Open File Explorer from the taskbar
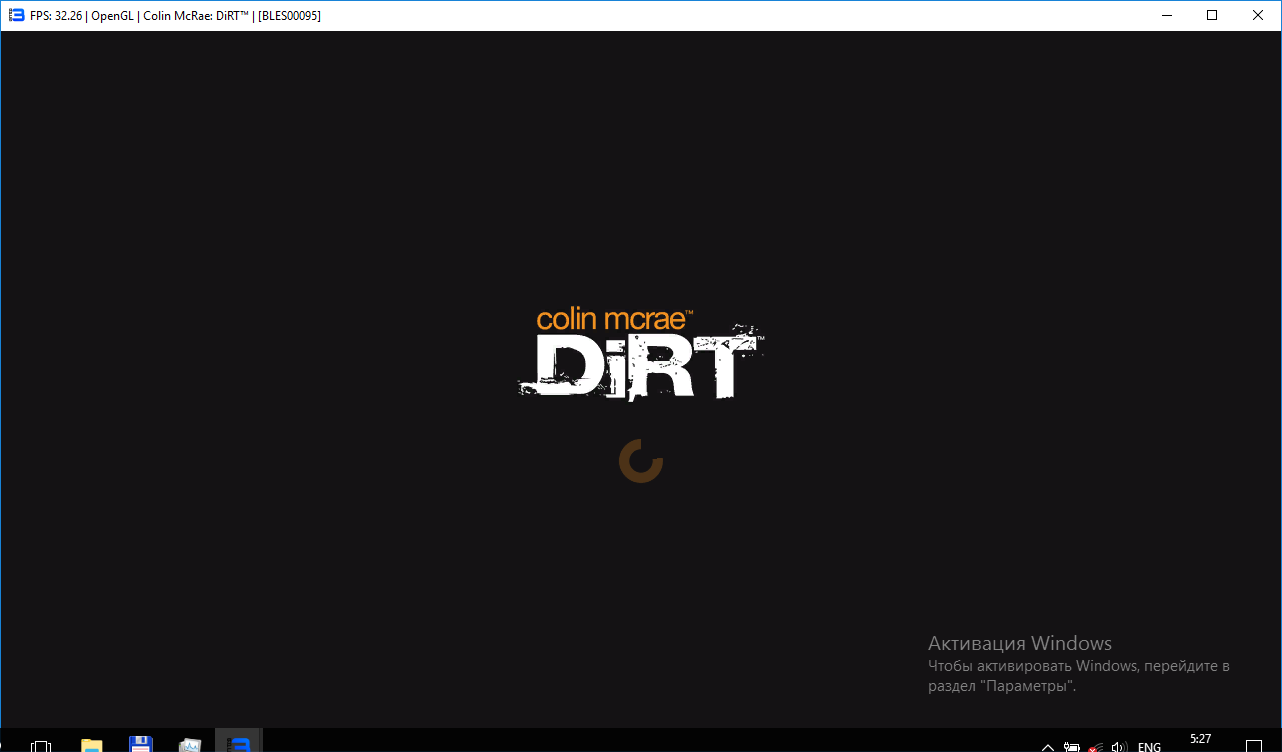1282x752 pixels. pyautogui.click(x=91, y=745)
